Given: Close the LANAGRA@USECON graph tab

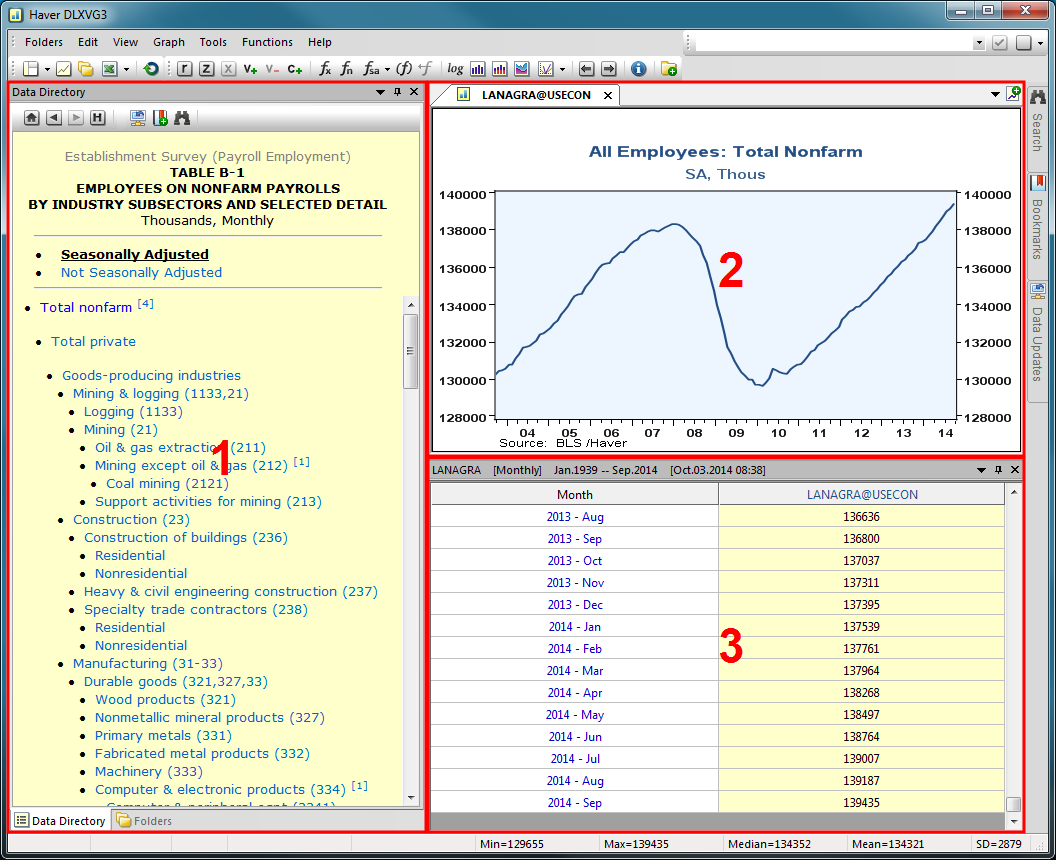Looking at the screenshot, I should click(x=607, y=96).
